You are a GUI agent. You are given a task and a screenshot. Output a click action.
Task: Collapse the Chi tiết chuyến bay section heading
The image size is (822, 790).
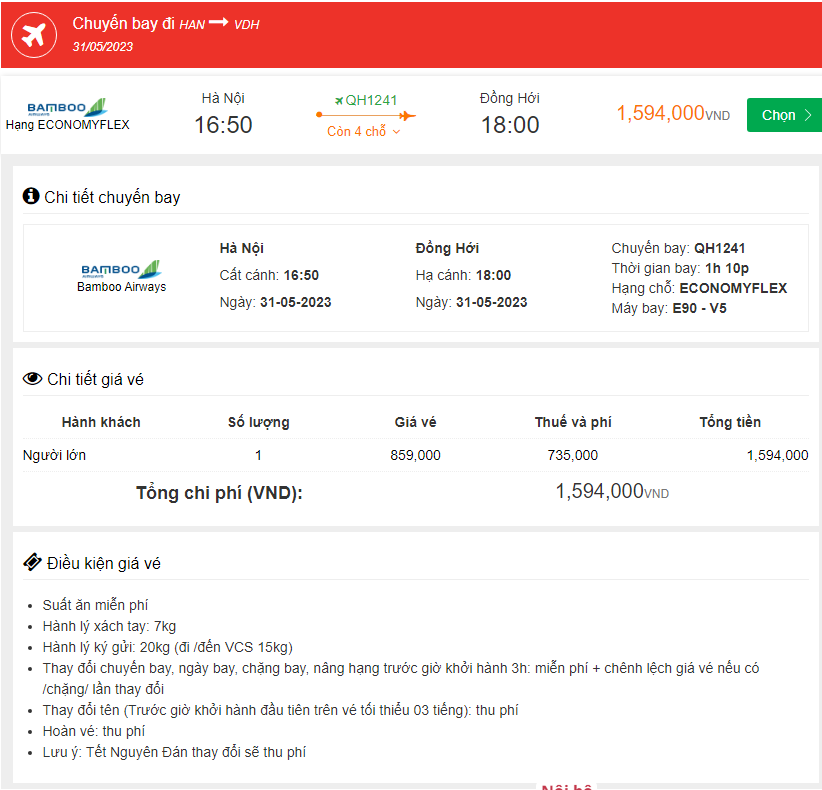(x=112, y=197)
